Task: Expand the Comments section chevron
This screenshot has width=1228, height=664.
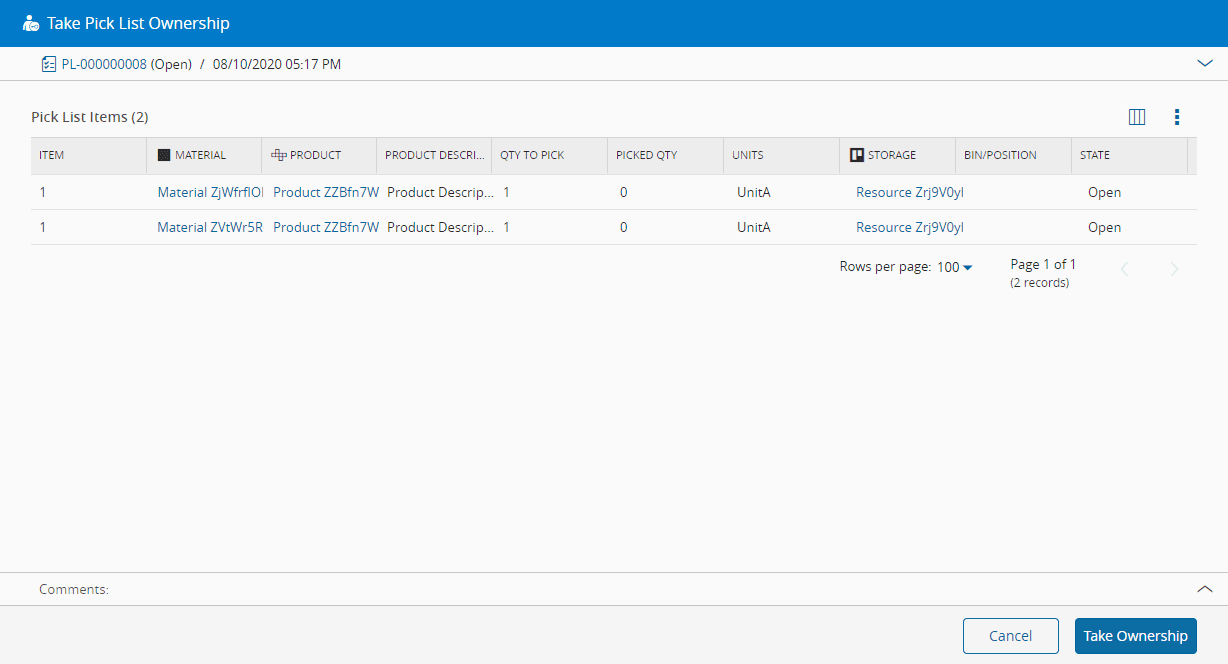Action: pyautogui.click(x=1204, y=589)
